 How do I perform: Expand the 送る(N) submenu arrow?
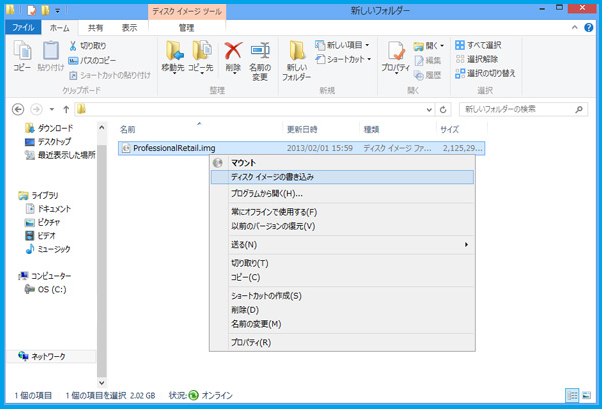466,245
